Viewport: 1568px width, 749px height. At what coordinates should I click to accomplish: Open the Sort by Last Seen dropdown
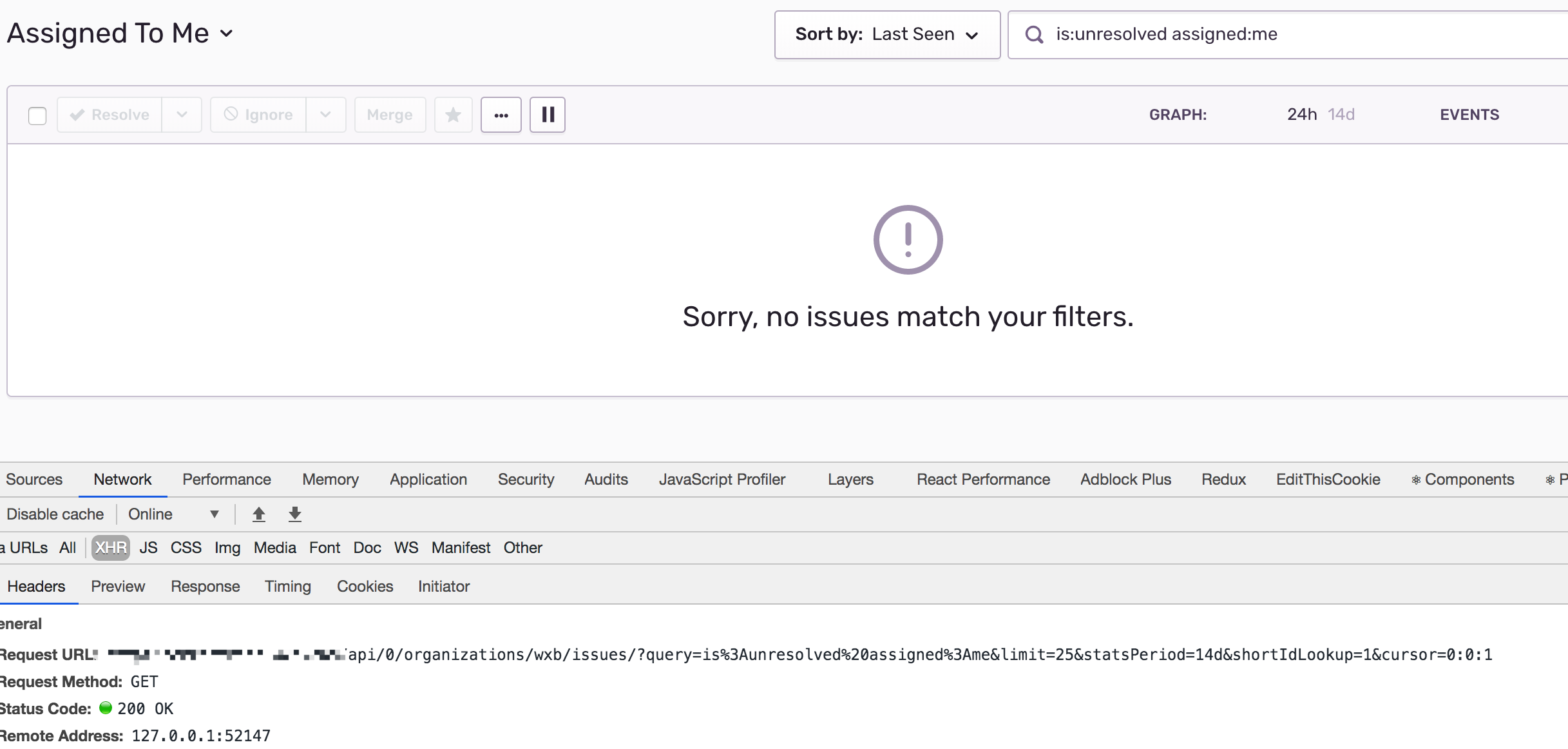886,35
